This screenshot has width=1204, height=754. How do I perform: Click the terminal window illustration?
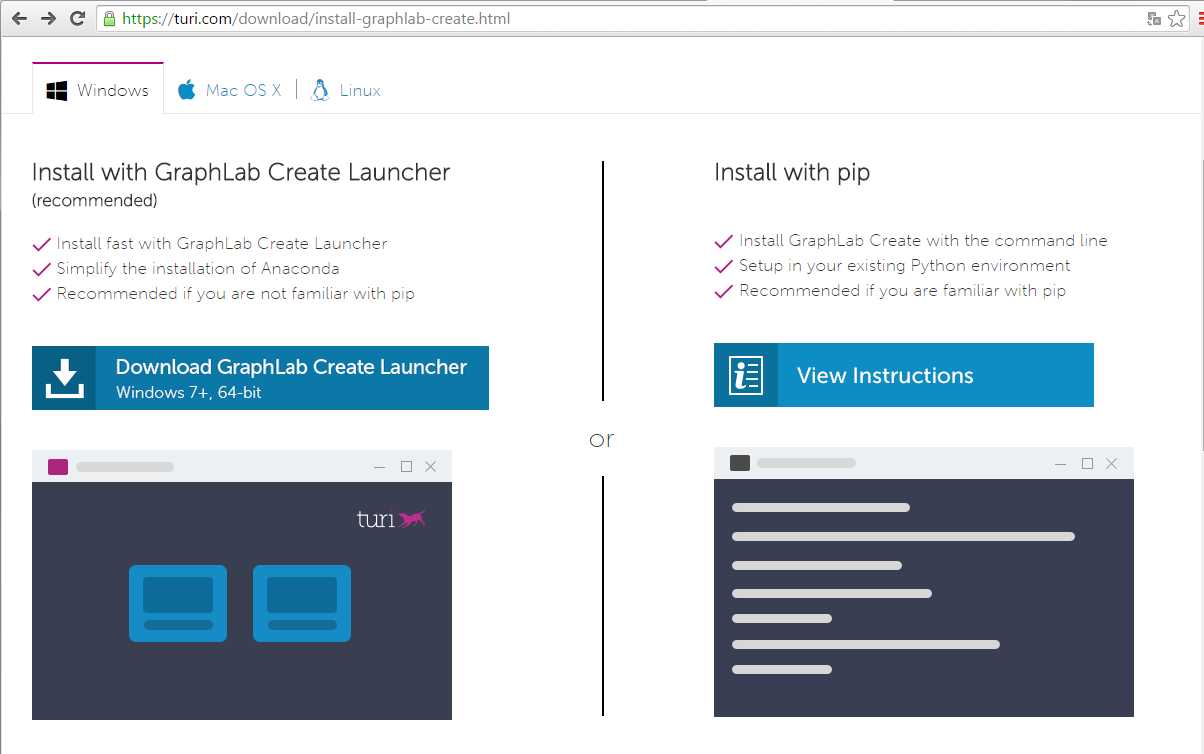[924, 582]
